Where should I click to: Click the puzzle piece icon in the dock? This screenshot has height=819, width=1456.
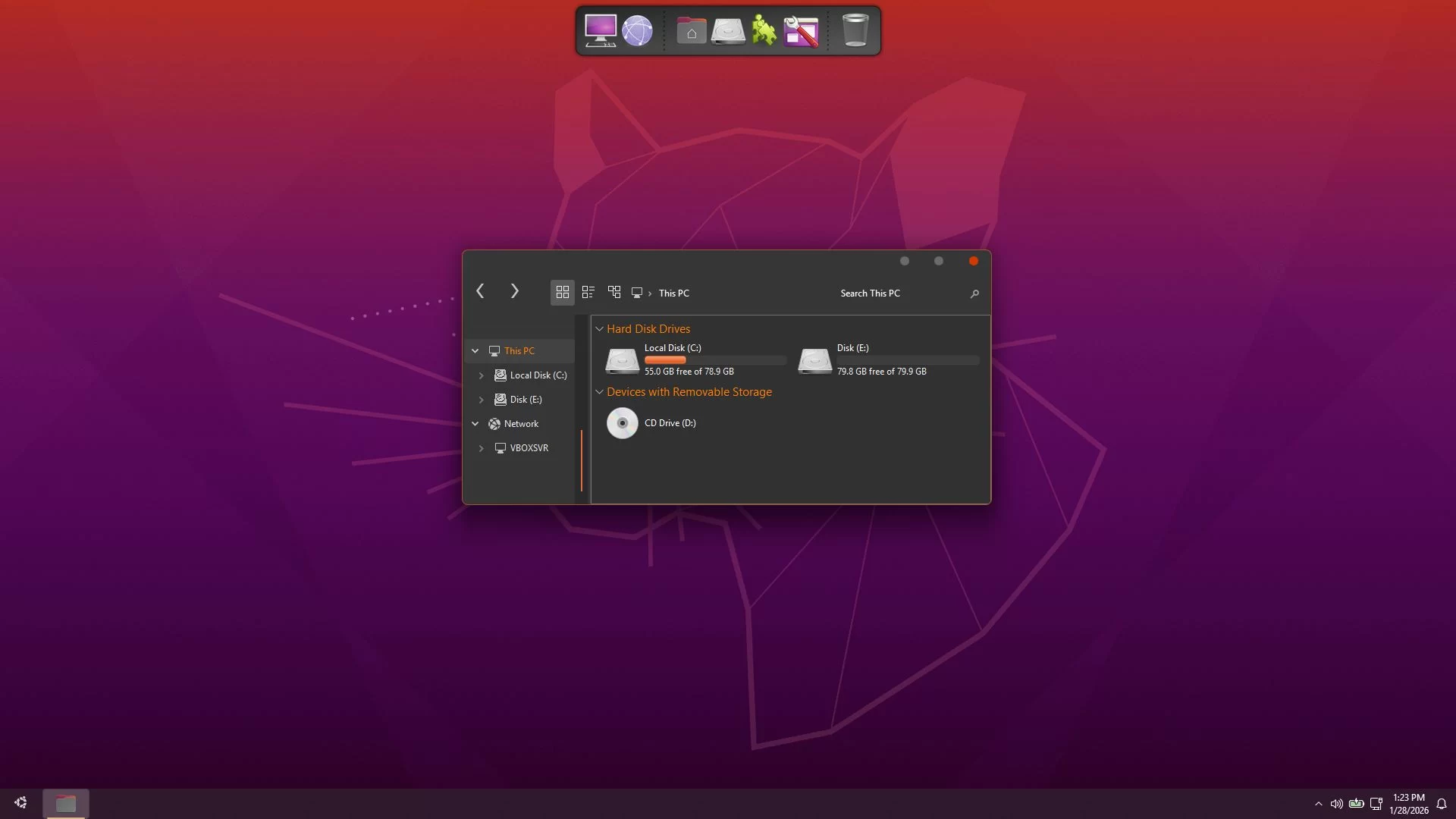(764, 31)
